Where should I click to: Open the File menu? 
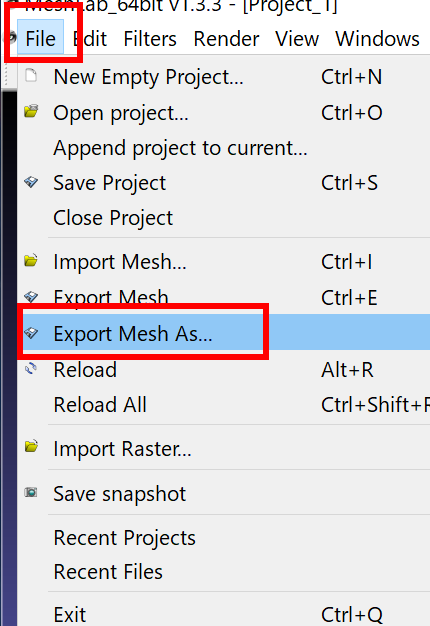tap(40, 39)
